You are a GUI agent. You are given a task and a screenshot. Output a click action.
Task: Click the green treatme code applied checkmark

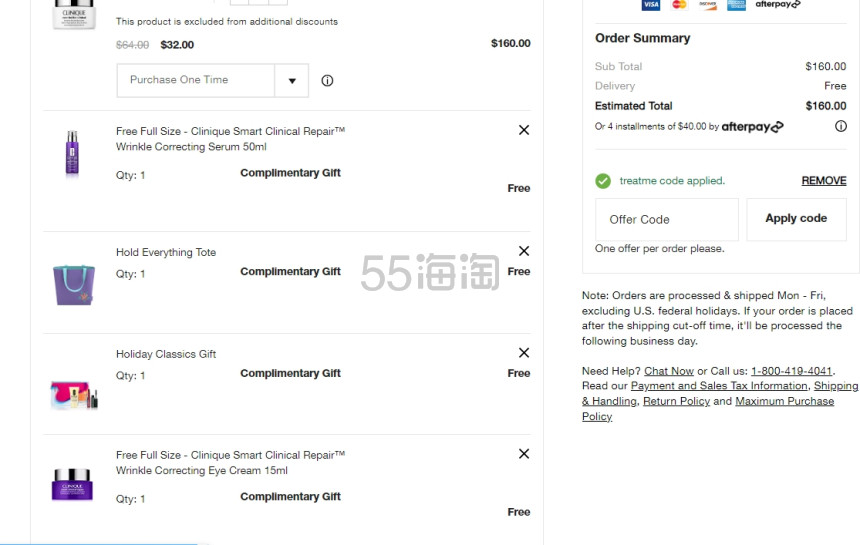[x=603, y=180]
